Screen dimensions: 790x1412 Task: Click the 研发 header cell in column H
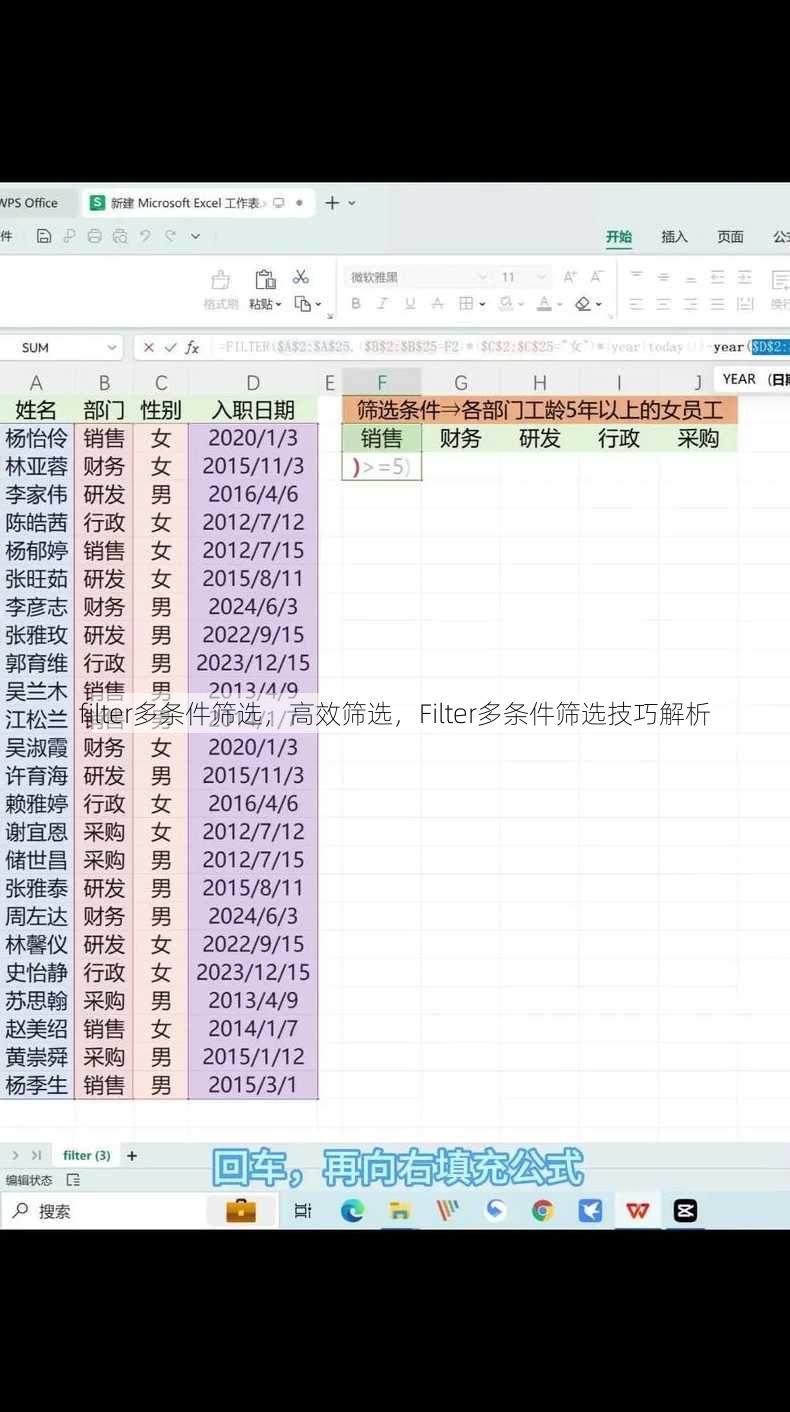[x=539, y=438]
